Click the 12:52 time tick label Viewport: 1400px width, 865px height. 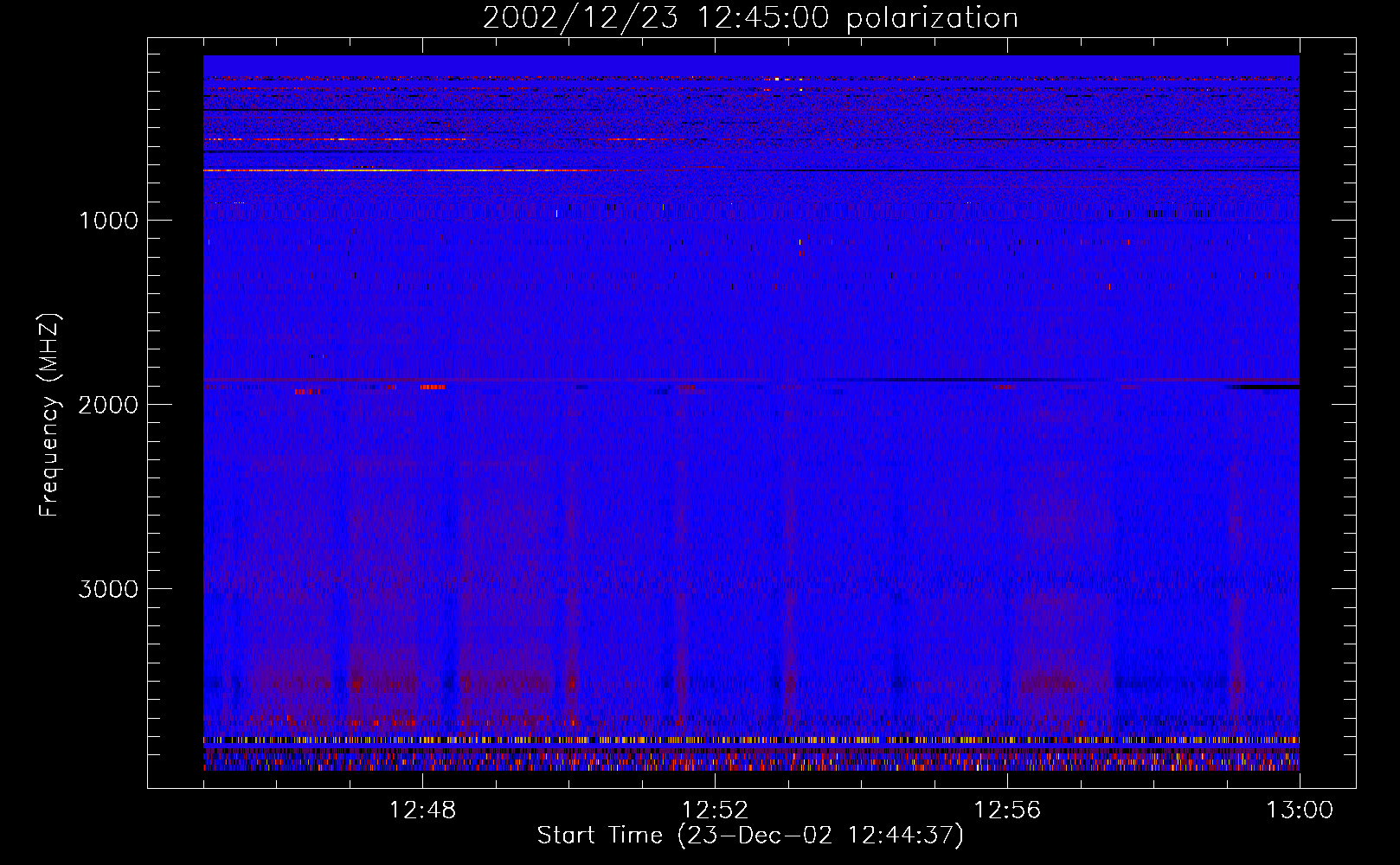[x=715, y=811]
